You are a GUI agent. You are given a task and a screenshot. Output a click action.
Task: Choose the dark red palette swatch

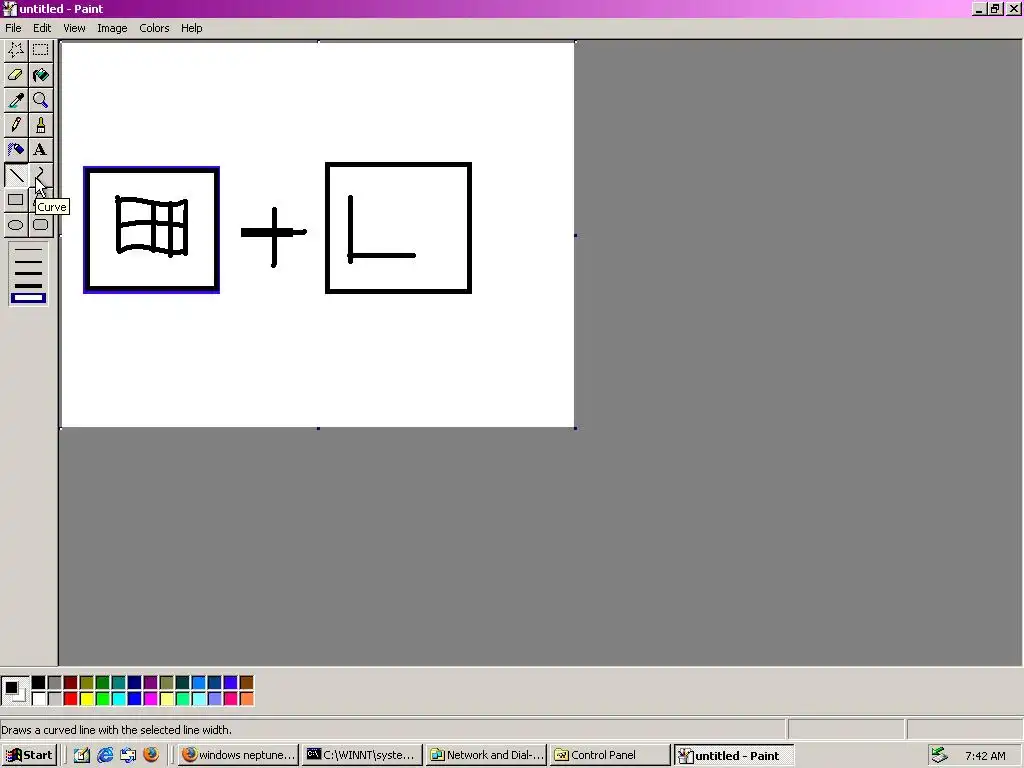[x=71, y=683]
